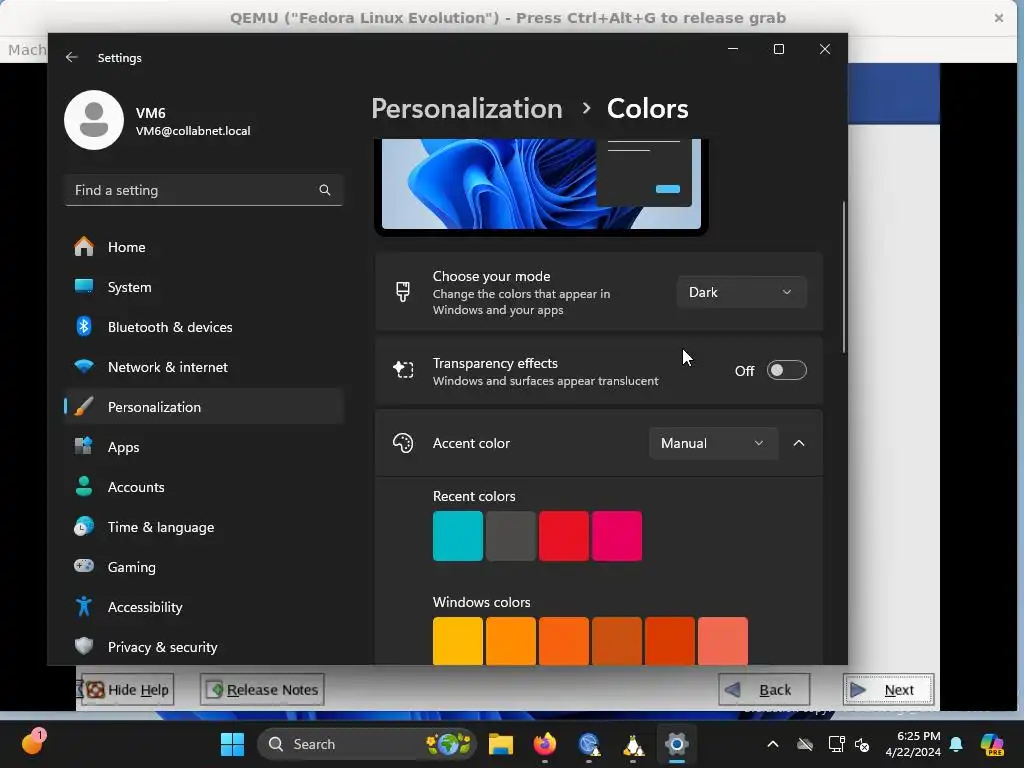Click the Accessibility figure icon
The height and width of the screenshot is (768, 1024).
tap(84, 607)
